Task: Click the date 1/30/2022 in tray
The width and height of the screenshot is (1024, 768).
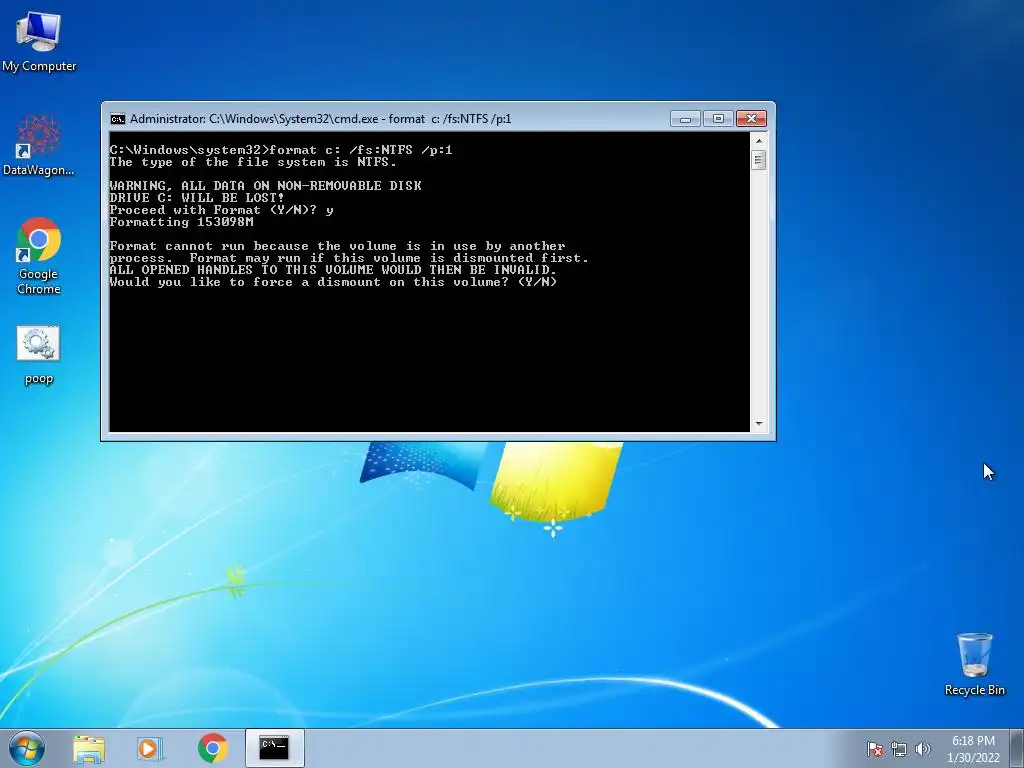Action: [x=973, y=758]
